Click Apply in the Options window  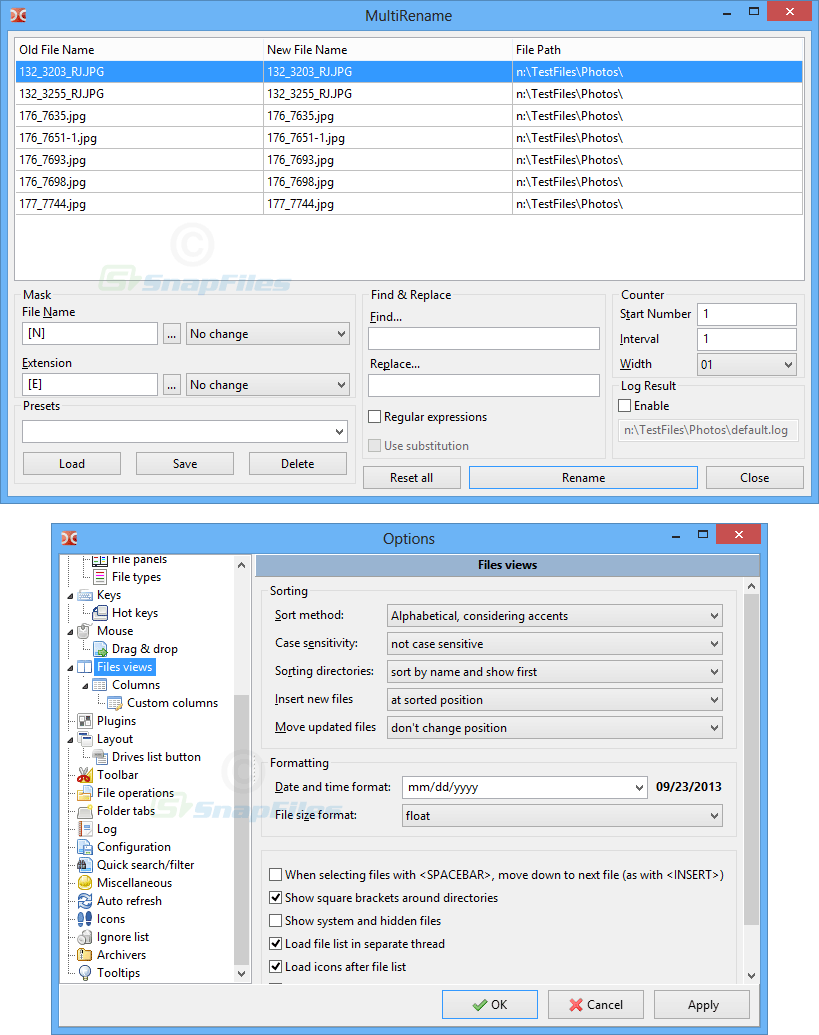[x=702, y=1005]
